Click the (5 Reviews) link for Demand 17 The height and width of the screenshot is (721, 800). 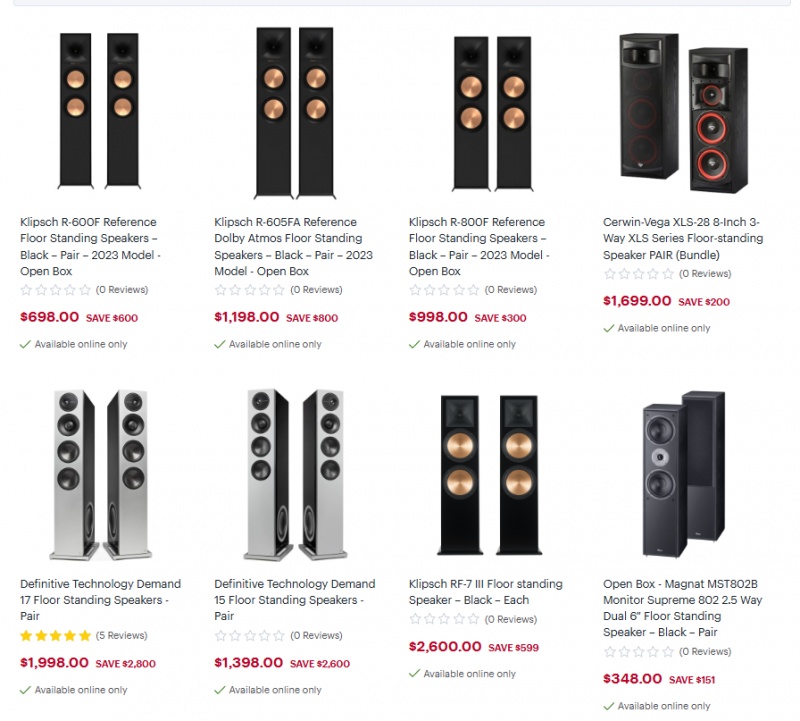coord(122,636)
